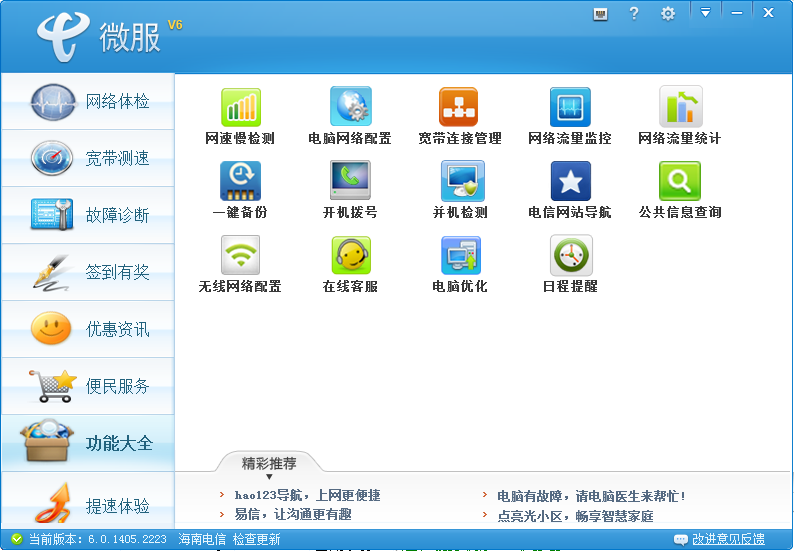794x551 pixels.
Task: Close the 微服 window
Action: click(x=768, y=12)
